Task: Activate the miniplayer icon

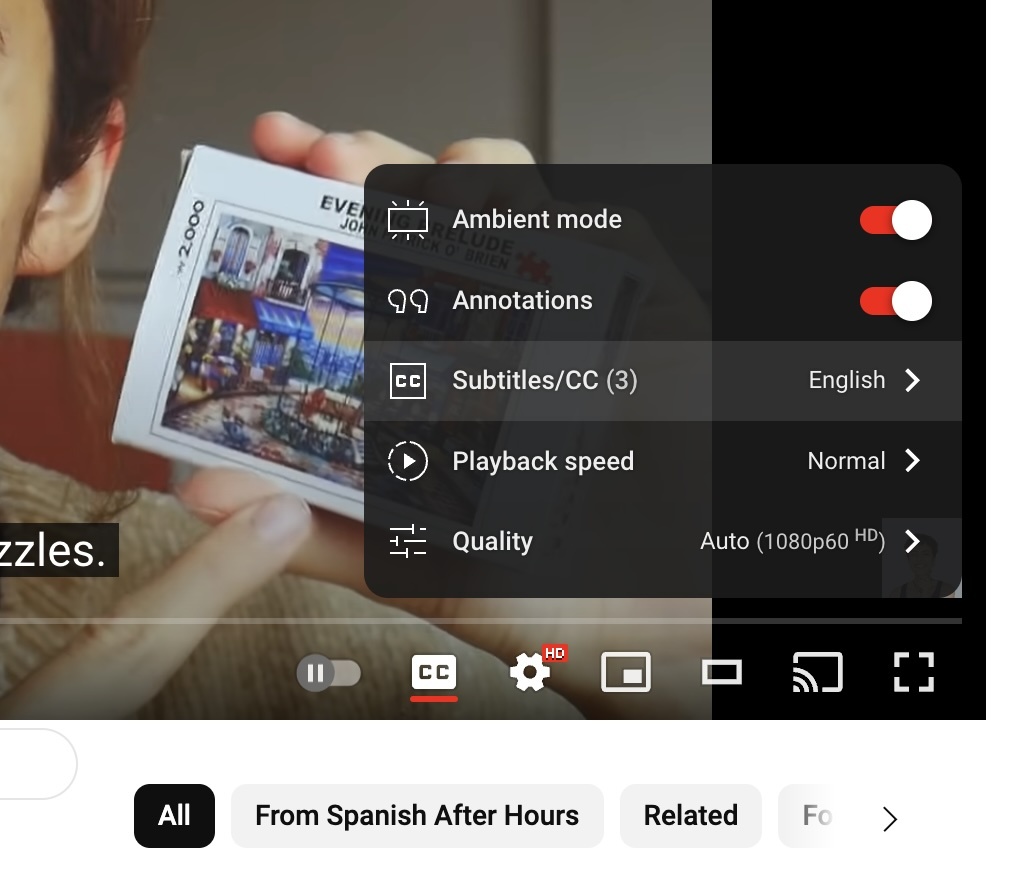Action: pos(626,672)
